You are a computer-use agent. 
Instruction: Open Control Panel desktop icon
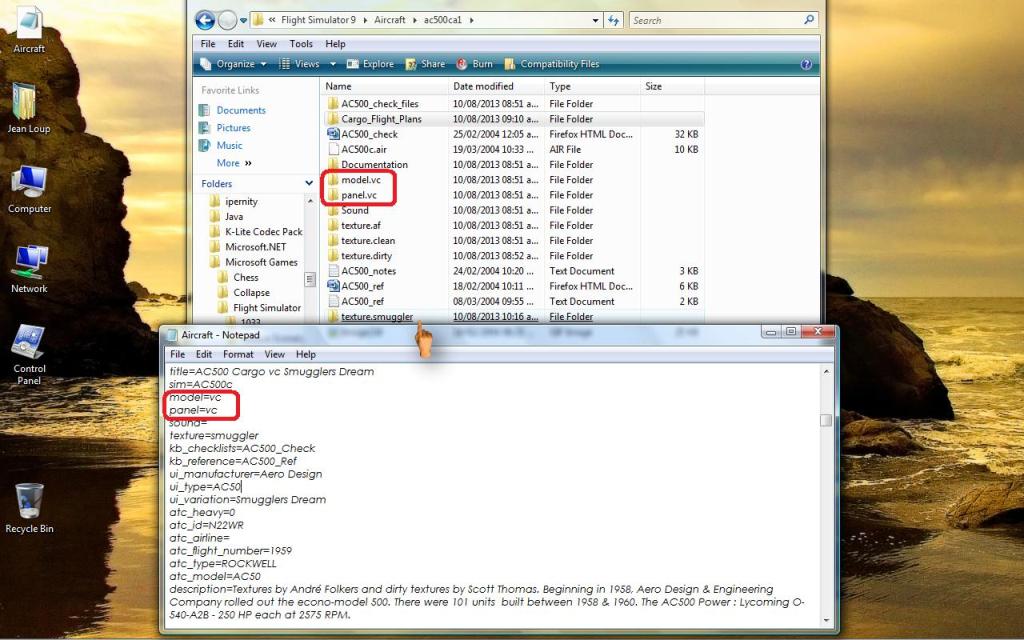tap(29, 355)
